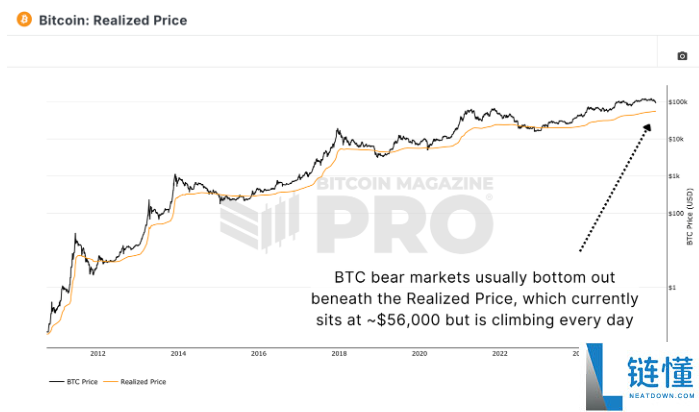
Task: Click the 2020 label on the x-axis
Action: pyautogui.click(x=419, y=354)
